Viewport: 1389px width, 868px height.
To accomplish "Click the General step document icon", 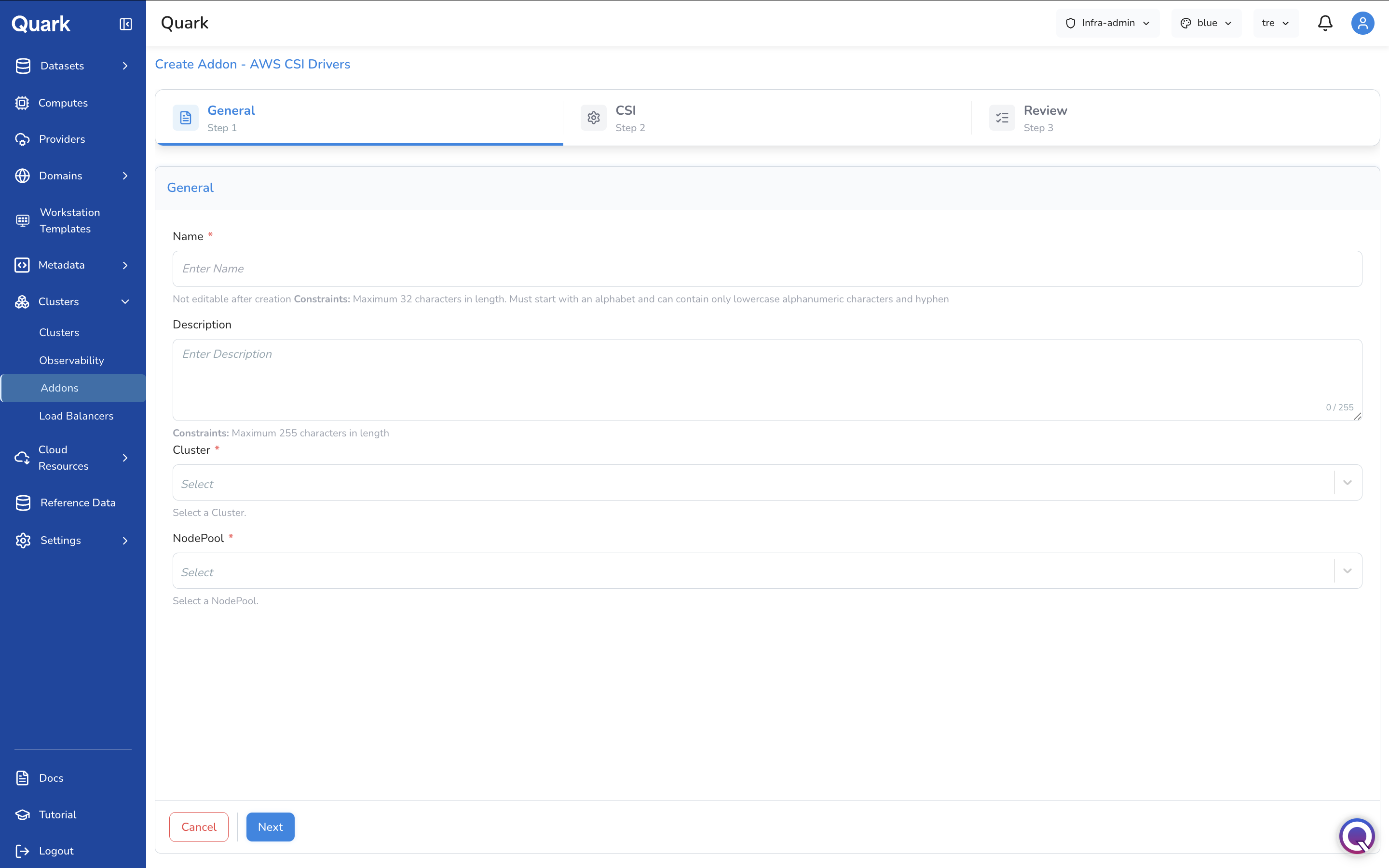I will pos(185,118).
